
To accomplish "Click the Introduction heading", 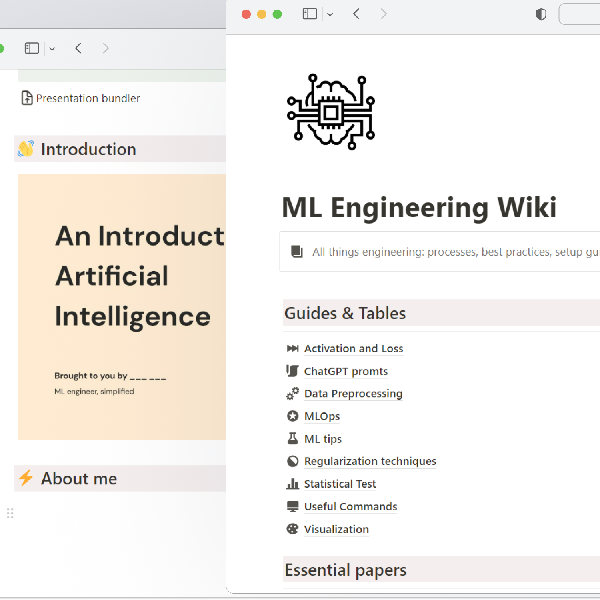I will [88, 149].
